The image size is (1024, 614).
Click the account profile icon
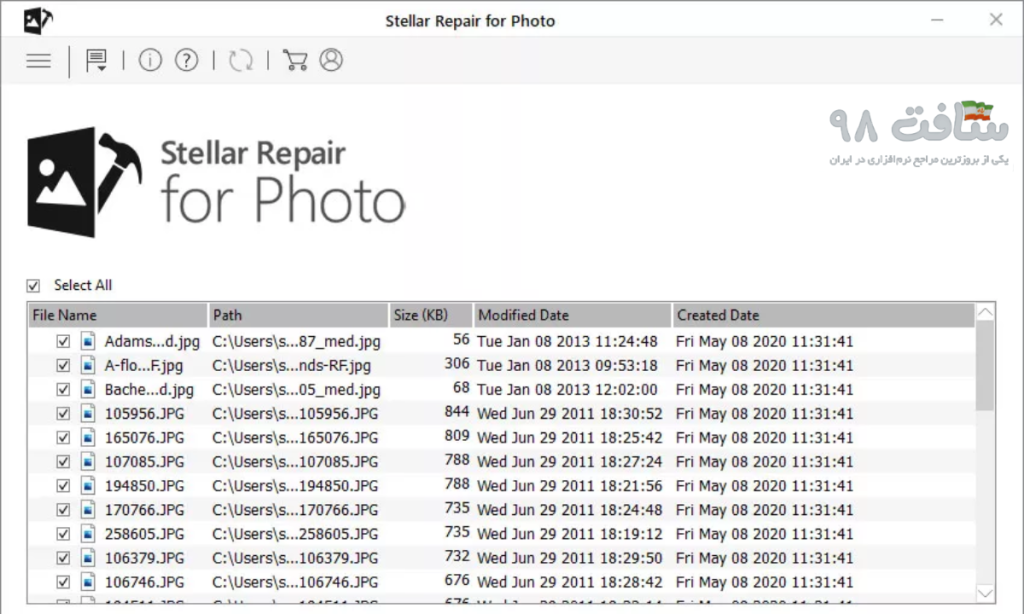[x=331, y=60]
